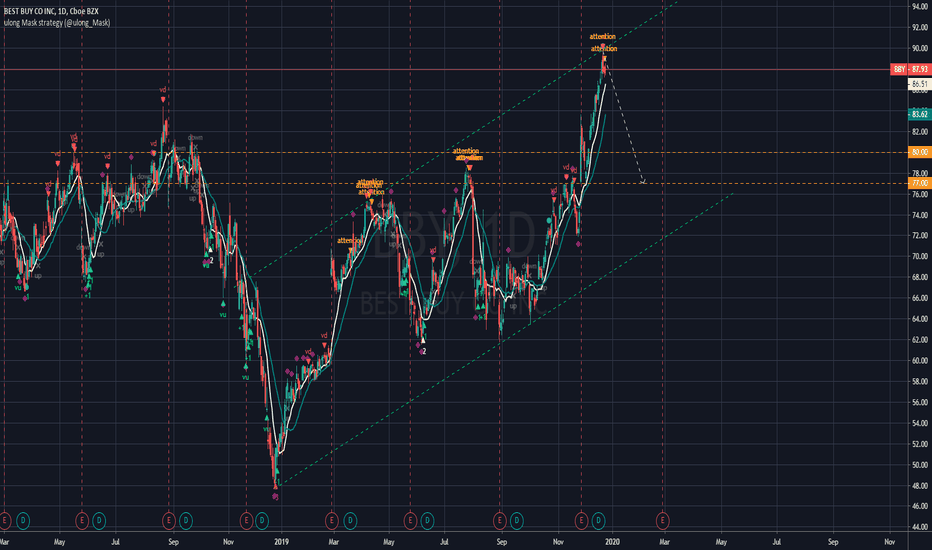Select the earnings E marker just left of Sep 2018

tap(169, 521)
